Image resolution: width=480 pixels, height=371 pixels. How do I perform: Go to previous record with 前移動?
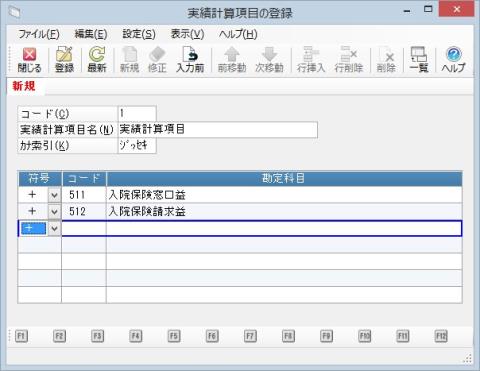pyautogui.click(x=232, y=60)
